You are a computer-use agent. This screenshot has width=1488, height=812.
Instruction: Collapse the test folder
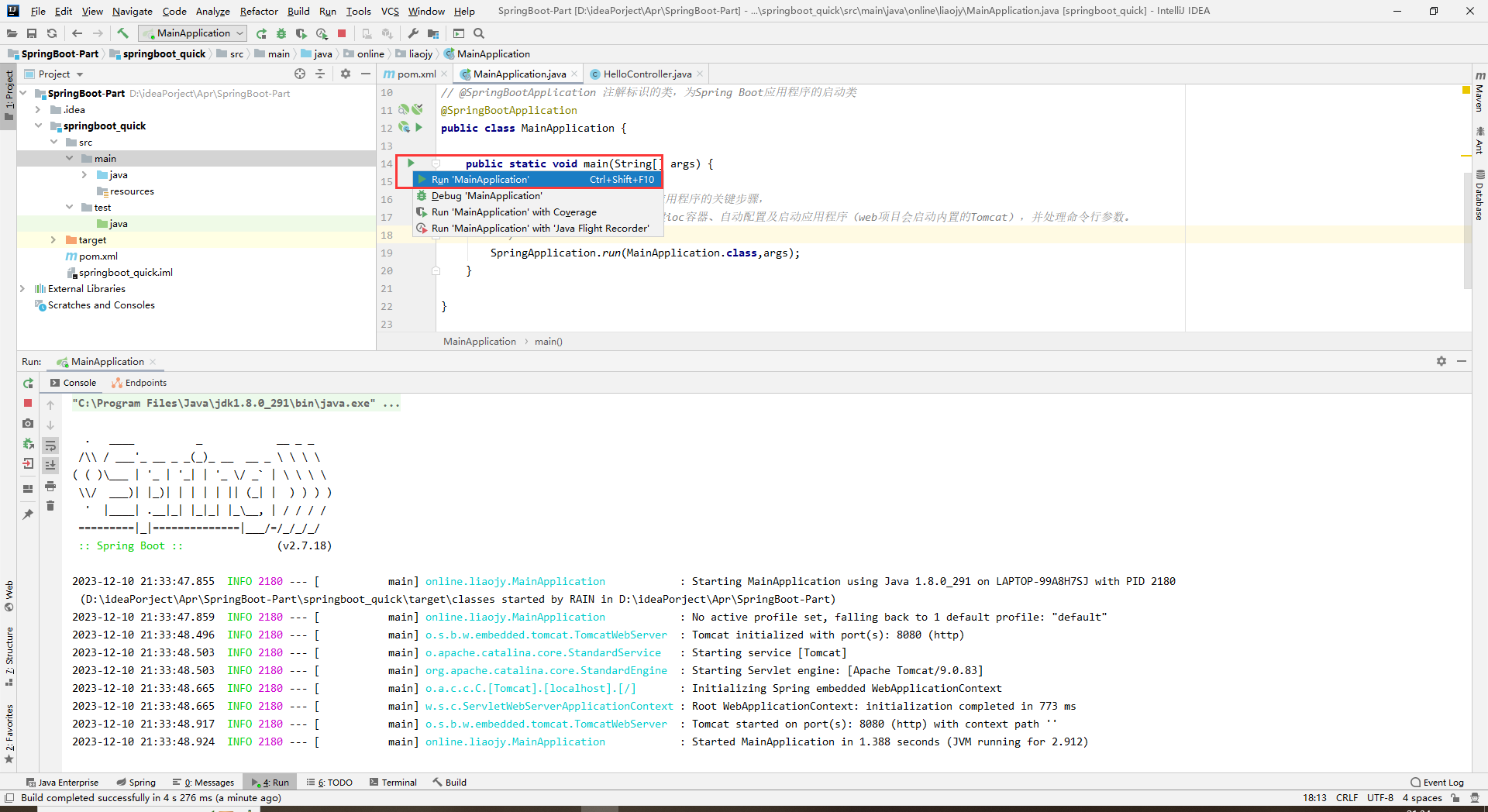69,207
